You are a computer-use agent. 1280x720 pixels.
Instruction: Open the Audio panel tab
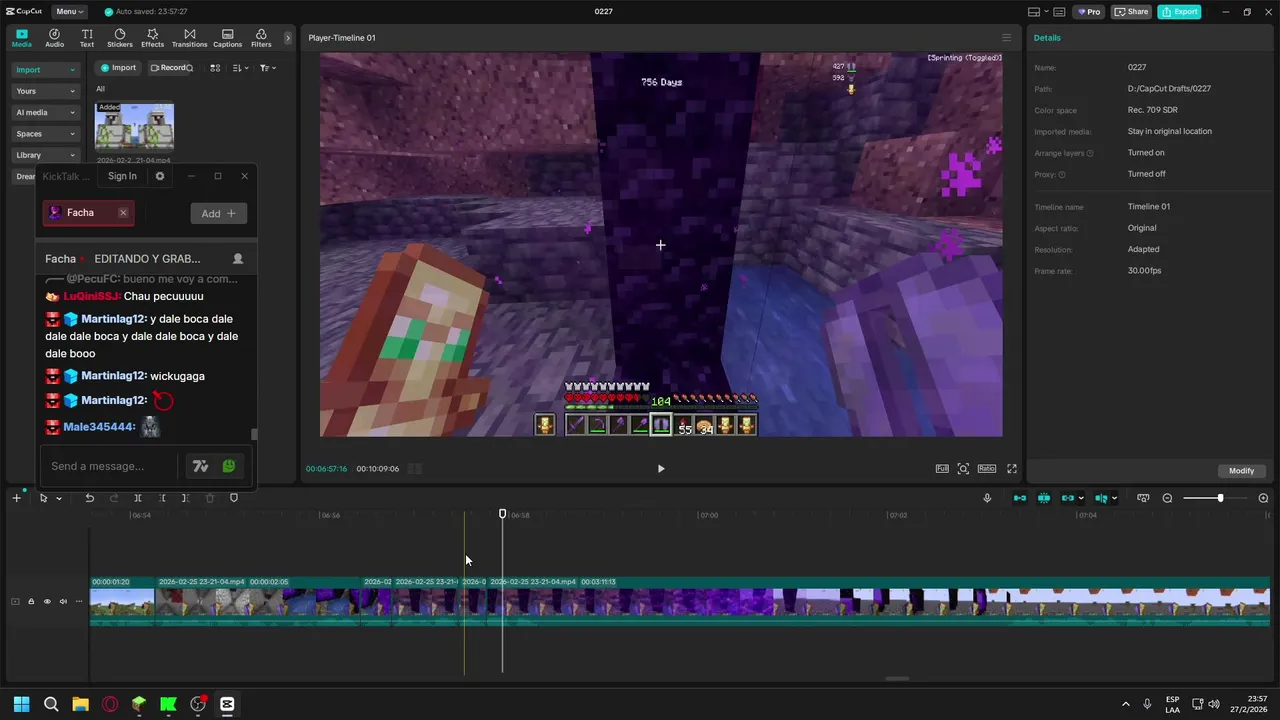pyautogui.click(x=54, y=38)
